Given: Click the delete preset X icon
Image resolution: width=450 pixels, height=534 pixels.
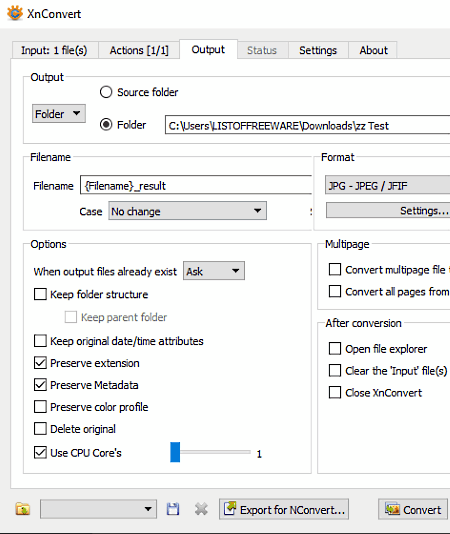Looking at the screenshot, I should coord(201,509).
